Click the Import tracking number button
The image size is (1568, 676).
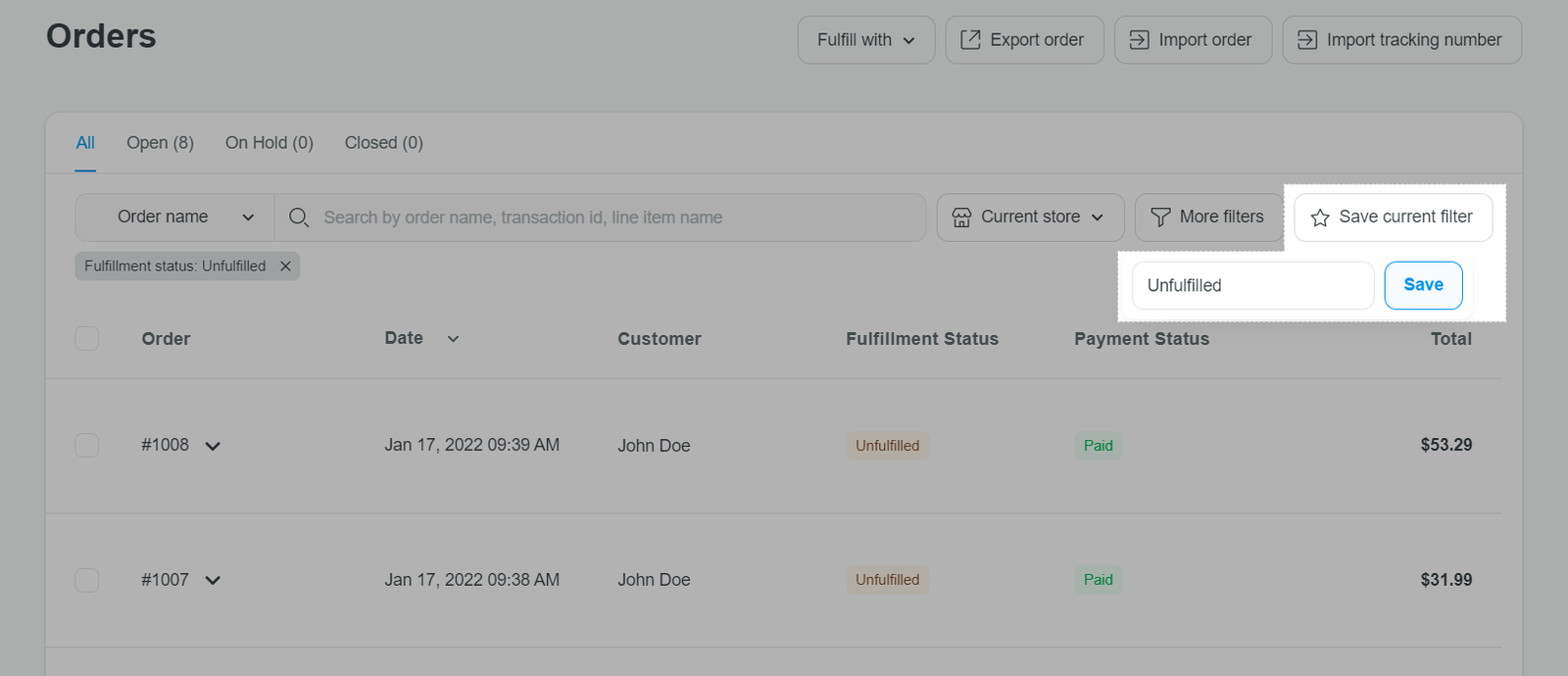point(1401,39)
